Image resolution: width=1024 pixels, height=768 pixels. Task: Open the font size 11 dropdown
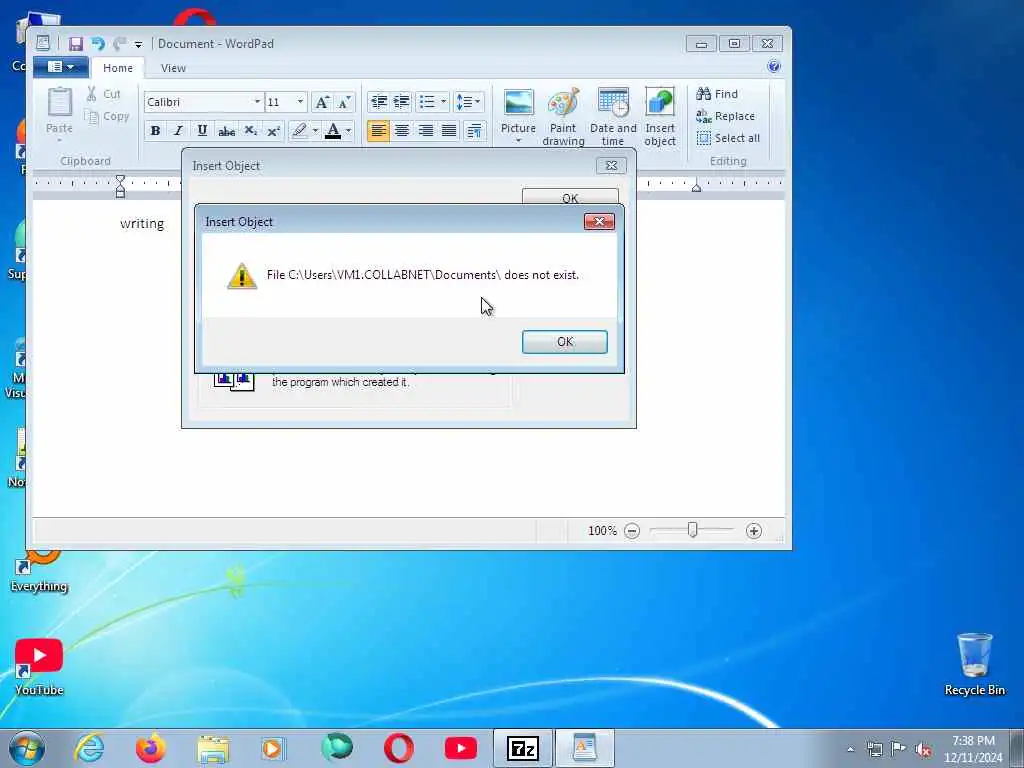click(x=300, y=102)
